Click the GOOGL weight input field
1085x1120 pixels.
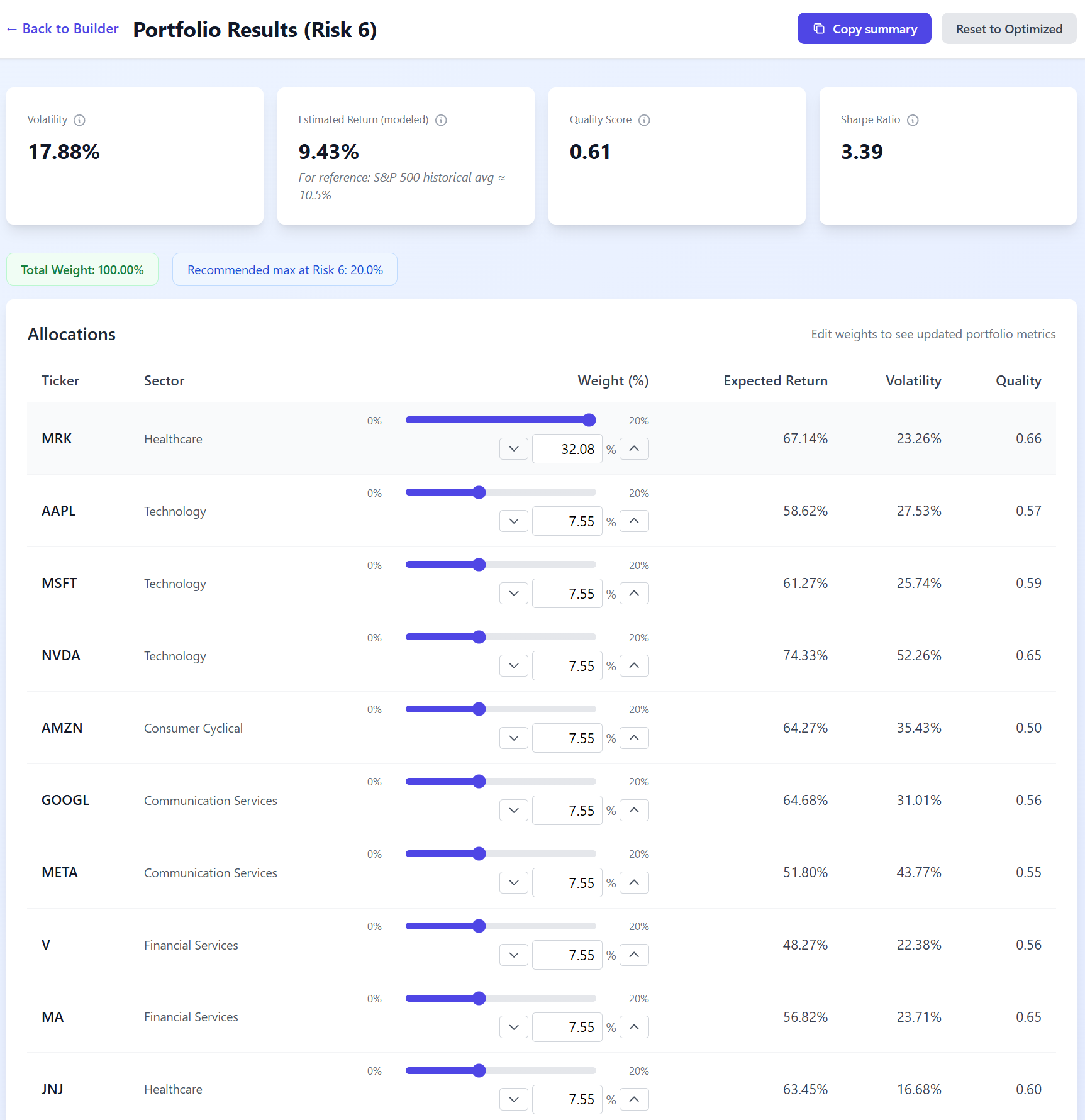(567, 810)
